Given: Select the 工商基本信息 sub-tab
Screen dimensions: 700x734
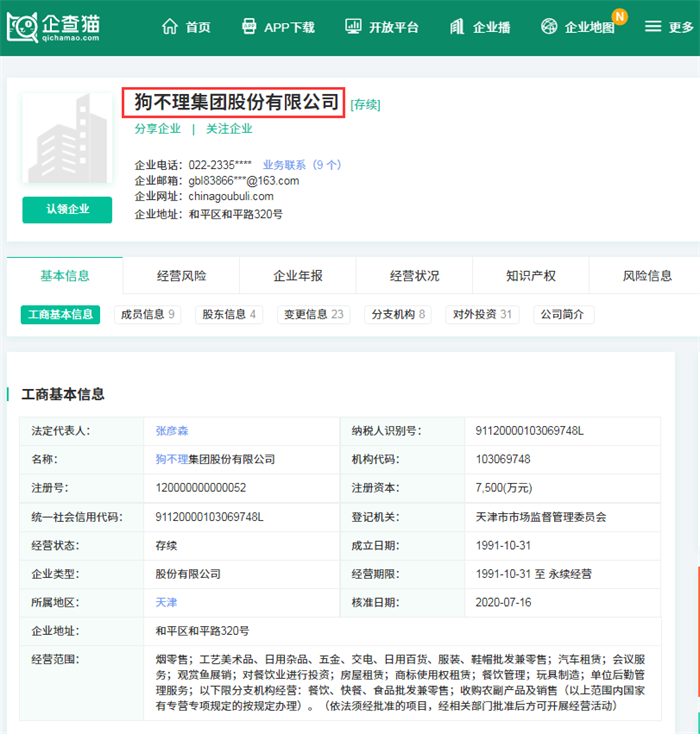Looking at the screenshot, I should click(60, 314).
